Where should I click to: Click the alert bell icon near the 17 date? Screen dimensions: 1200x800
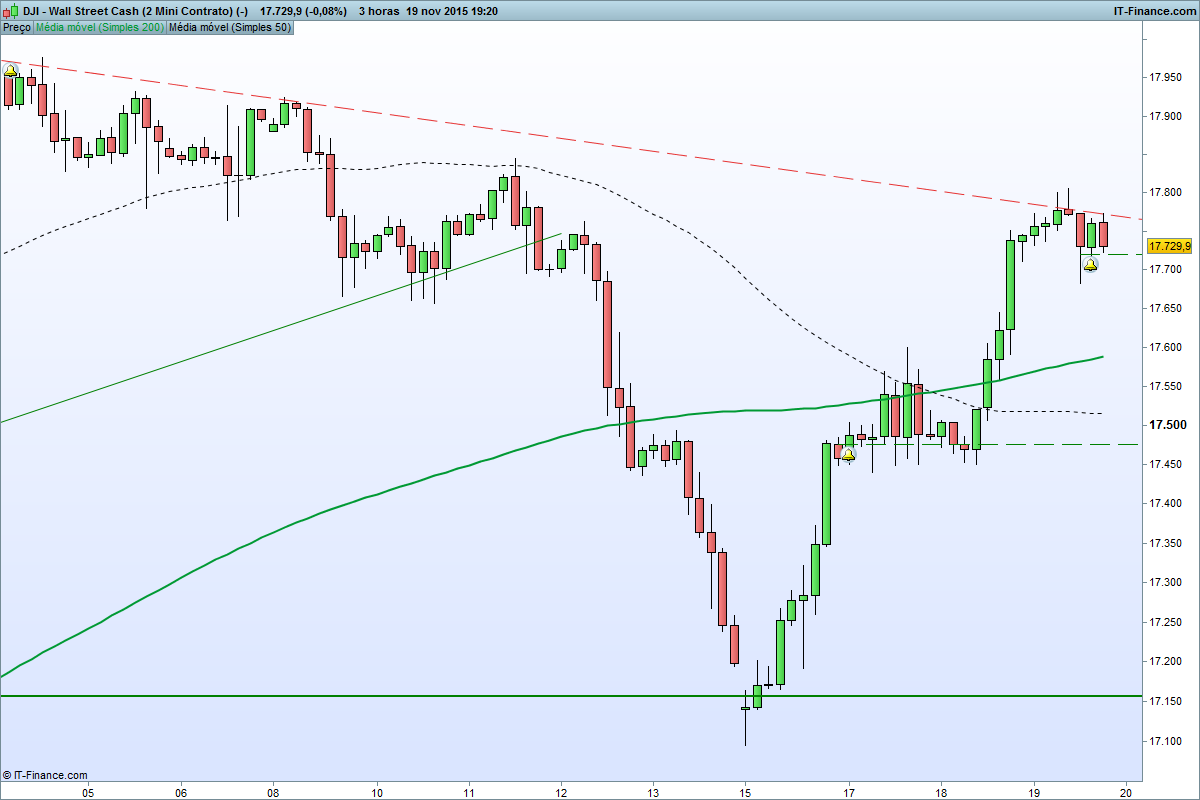[848, 455]
